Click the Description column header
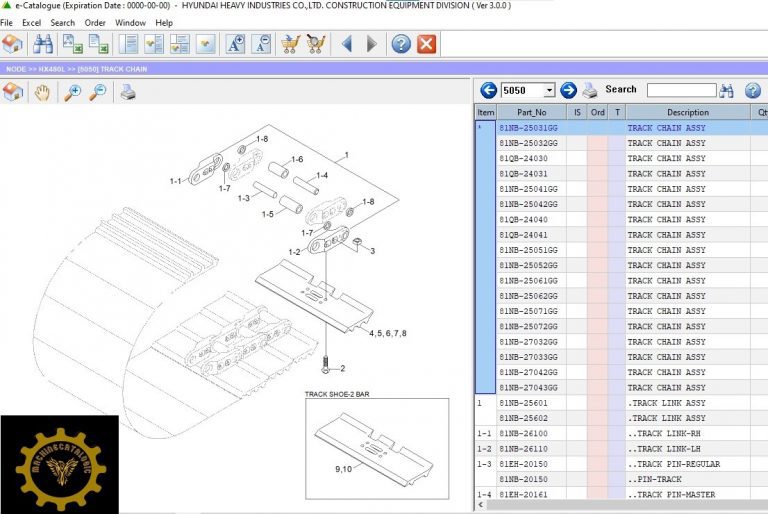This screenshot has width=768, height=514. [x=687, y=113]
